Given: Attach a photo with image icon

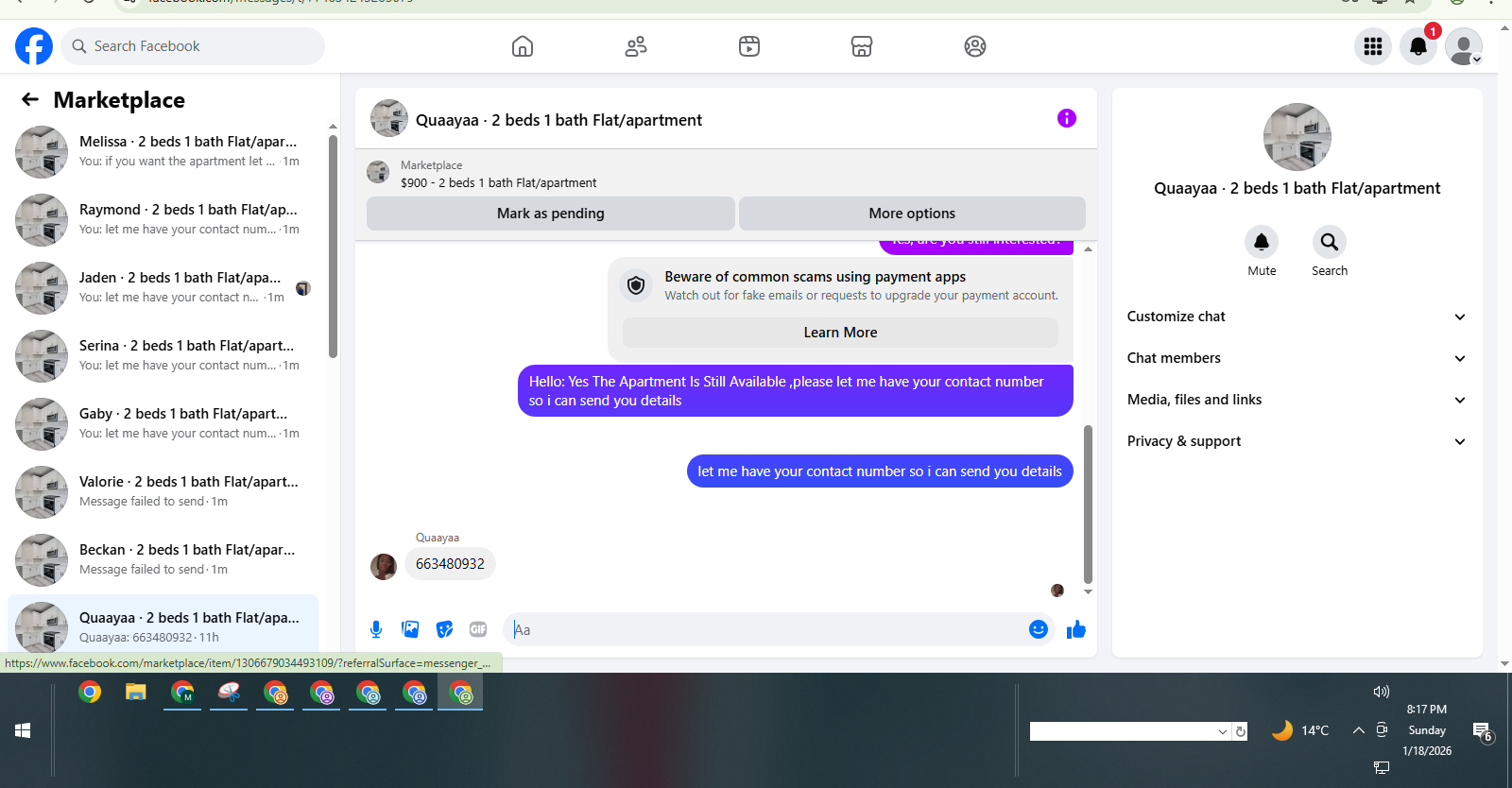Looking at the screenshot, I should tap(410, 629).
